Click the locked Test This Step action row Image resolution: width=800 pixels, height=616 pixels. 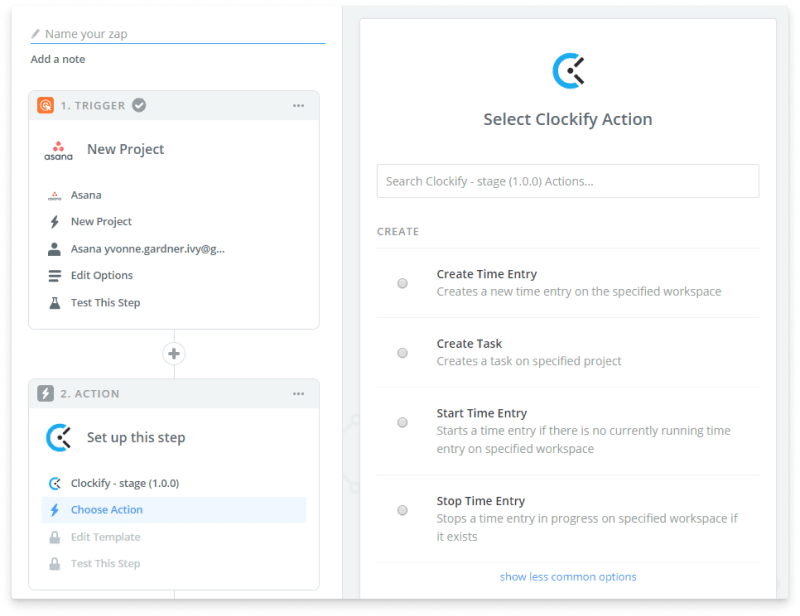point(173,563)
